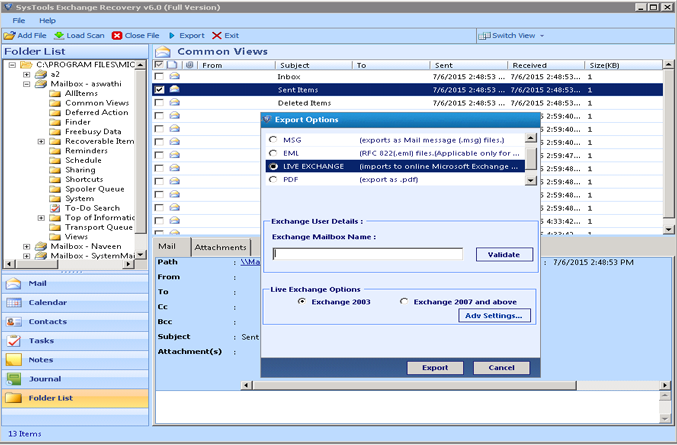
Task: Click mail list scroll up arrow
Action: (668, 65)
